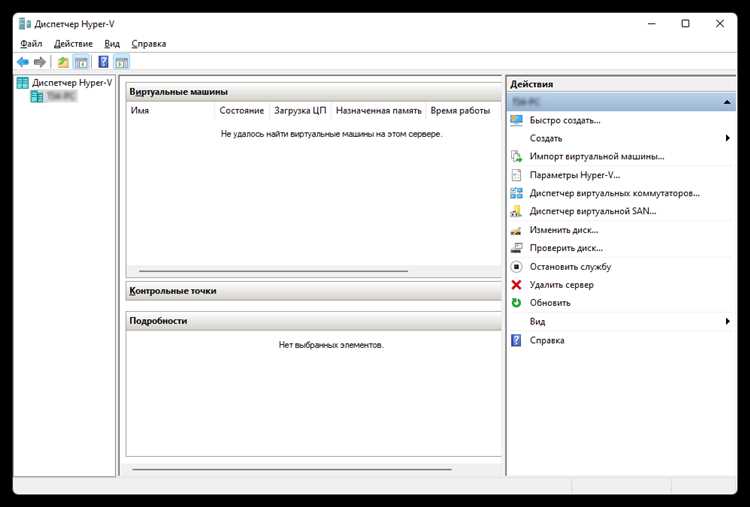Screen dimensions: 750x507
Task: Sort by the Имя column header
Action: [171, 110]
